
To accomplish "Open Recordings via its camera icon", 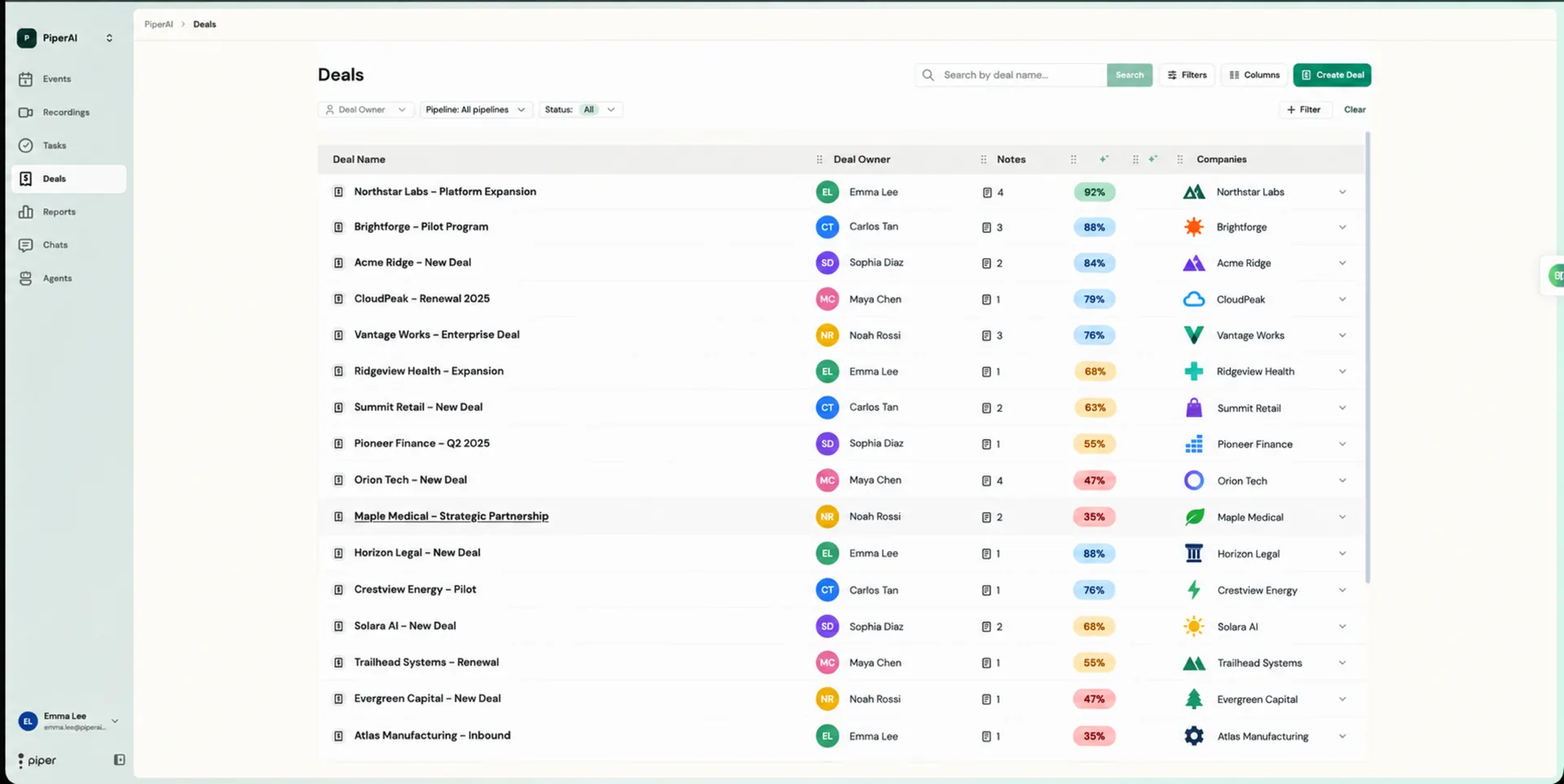I will click(26, 112).
